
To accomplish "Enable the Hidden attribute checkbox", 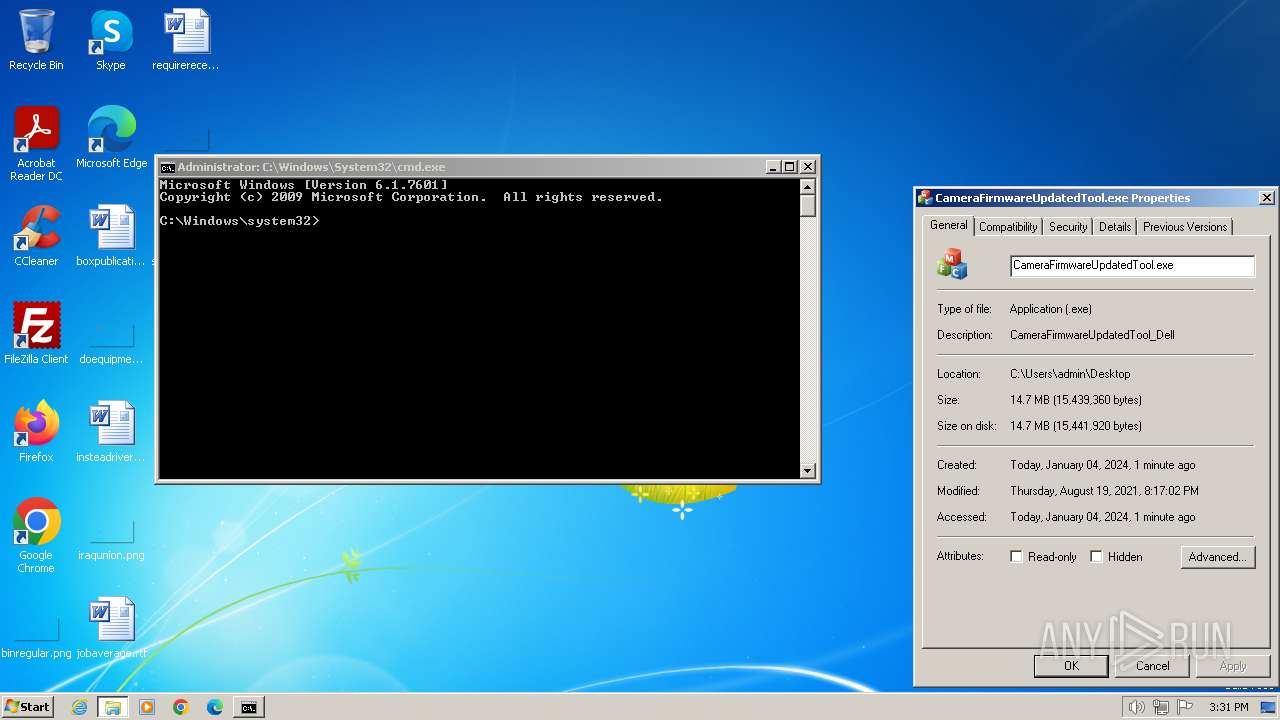I will (x=1096, y=557).
